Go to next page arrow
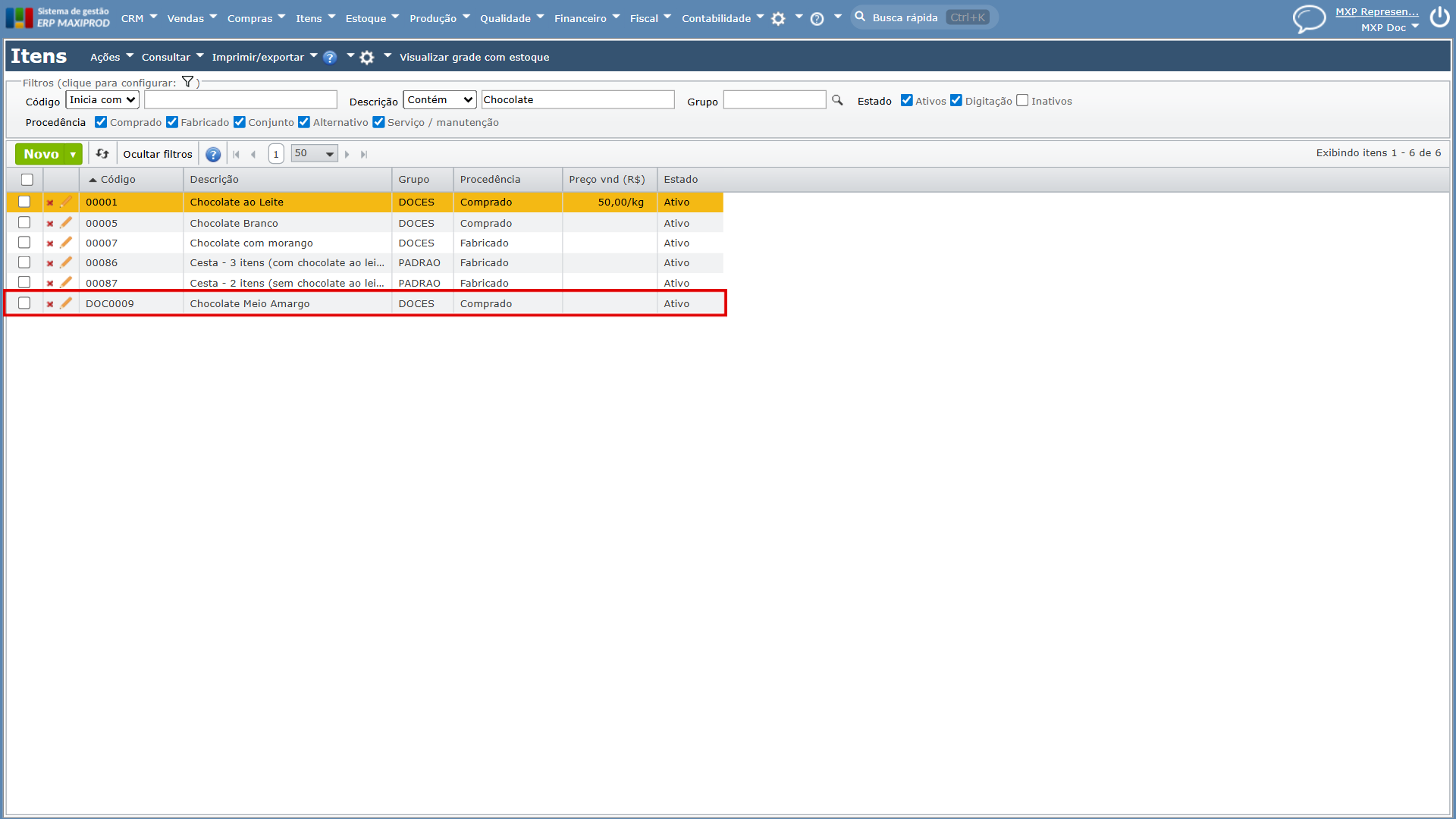Image resolution: width=1456 pixels, height=819 pixels. (347, 155)
